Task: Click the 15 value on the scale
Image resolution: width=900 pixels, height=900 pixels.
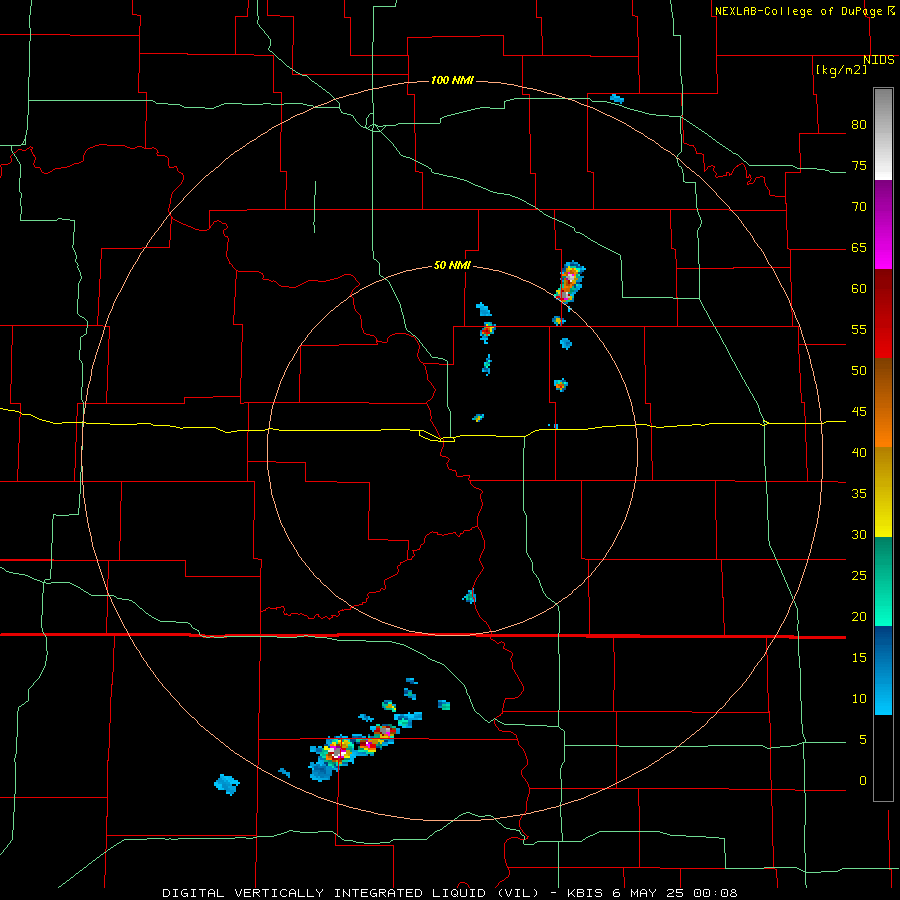Action: (859, 657)
